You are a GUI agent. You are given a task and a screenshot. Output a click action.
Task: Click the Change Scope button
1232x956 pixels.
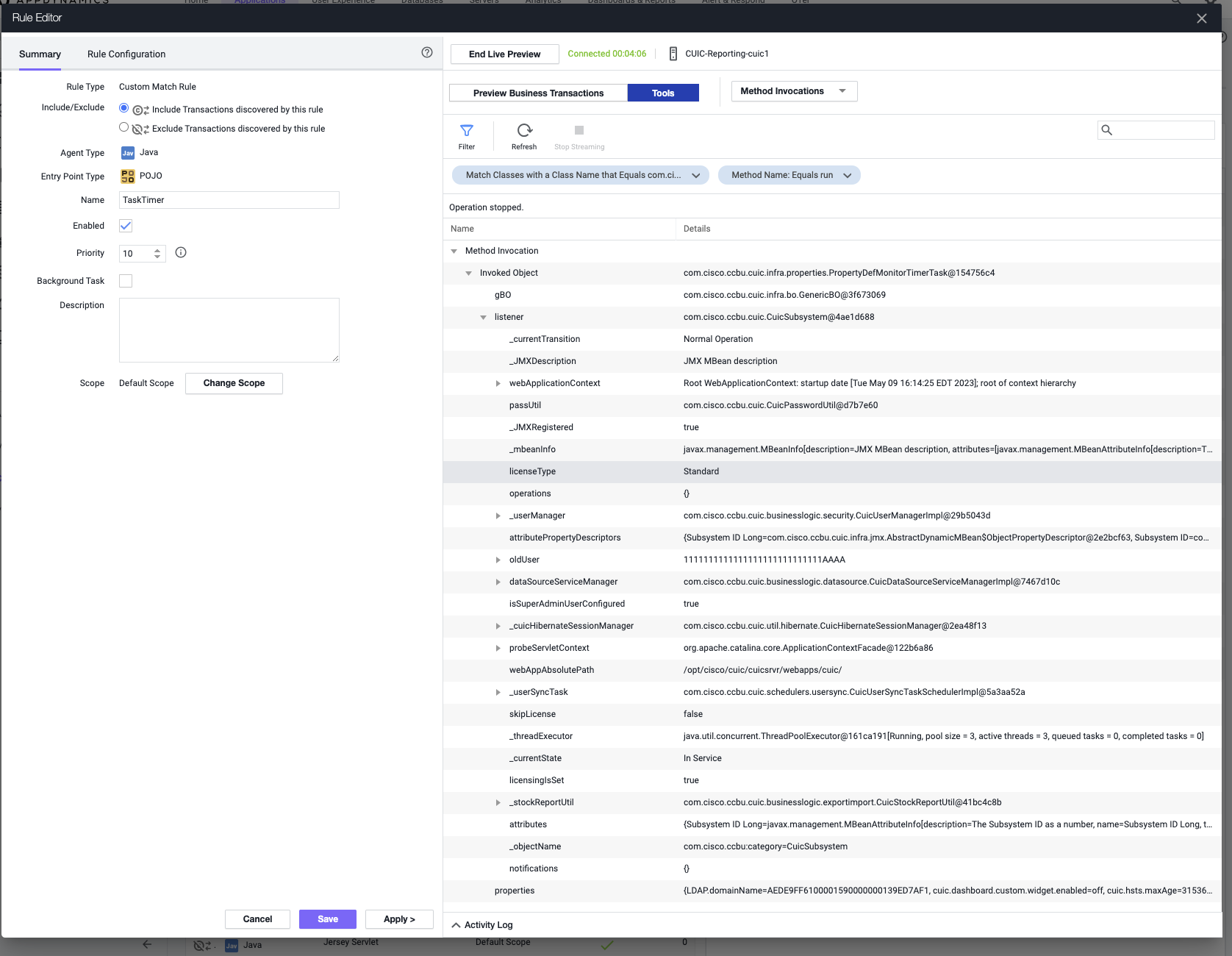(234, 383)
